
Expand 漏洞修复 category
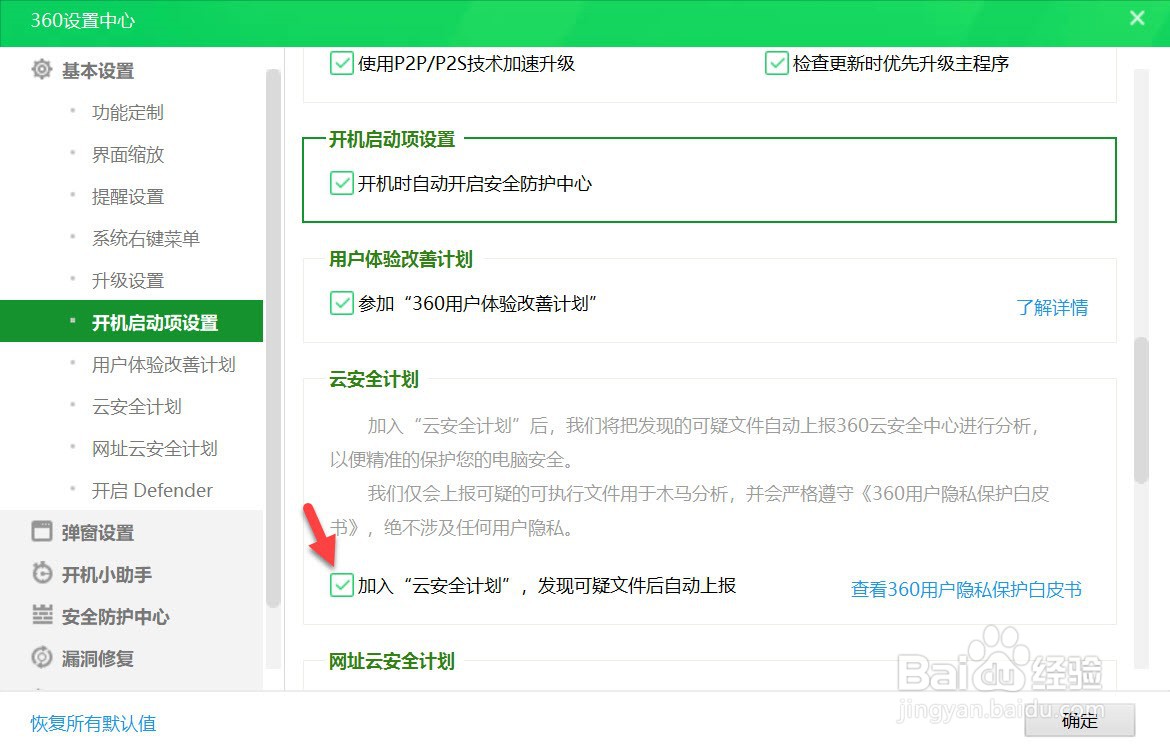point(98,658)
